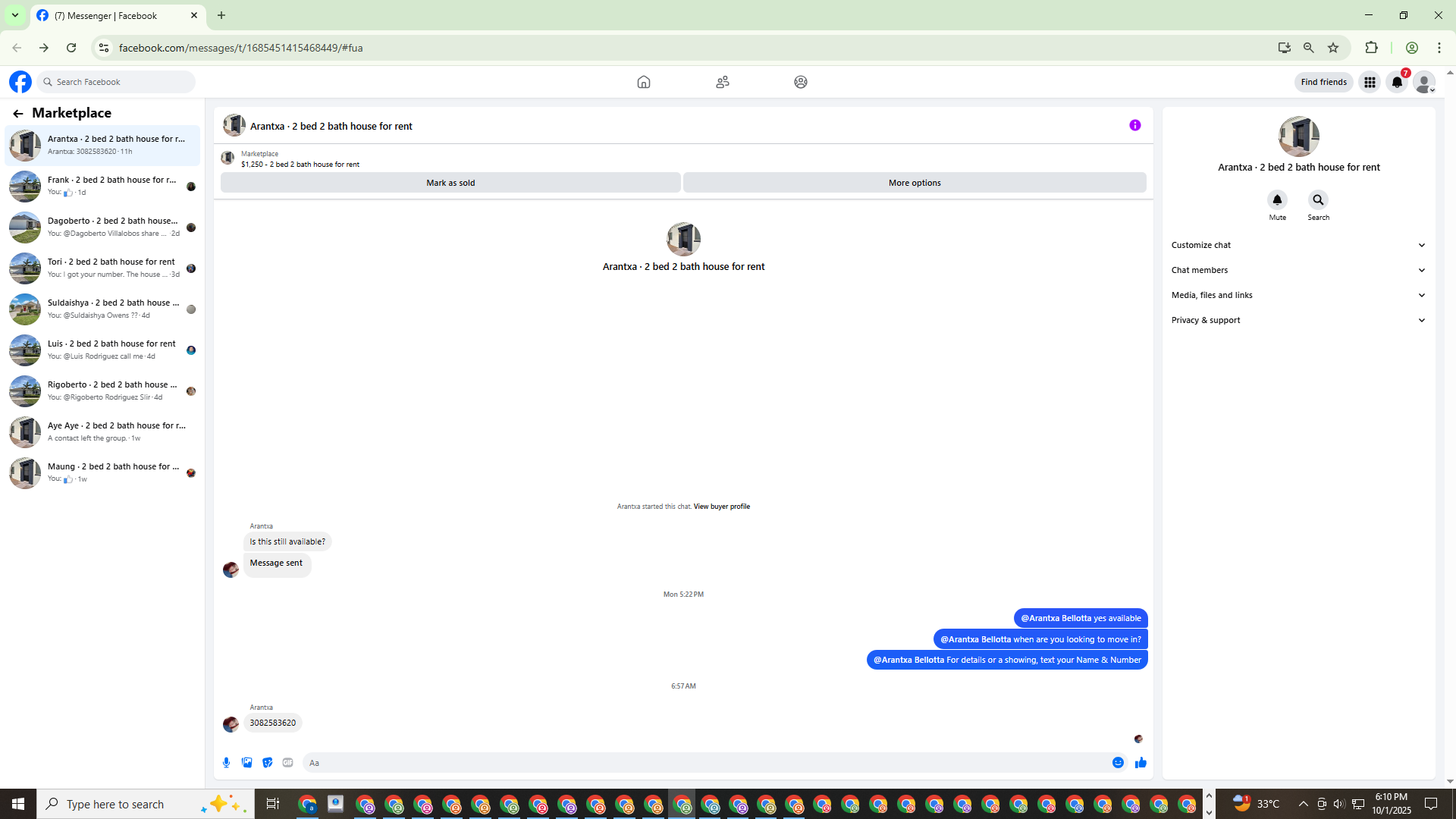This screenshot has height=819, width=1456.
Task: Click the browser address bar URL
Action: [x=240, y=48]
